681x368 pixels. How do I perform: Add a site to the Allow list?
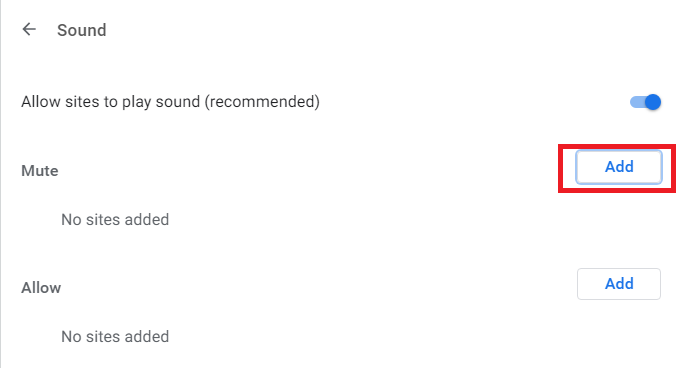coord(619,284)
